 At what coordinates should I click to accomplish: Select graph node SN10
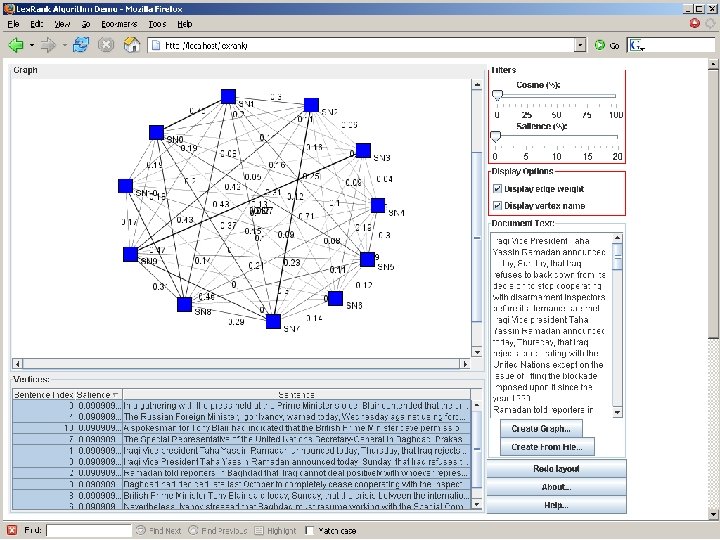coord(125,186)
